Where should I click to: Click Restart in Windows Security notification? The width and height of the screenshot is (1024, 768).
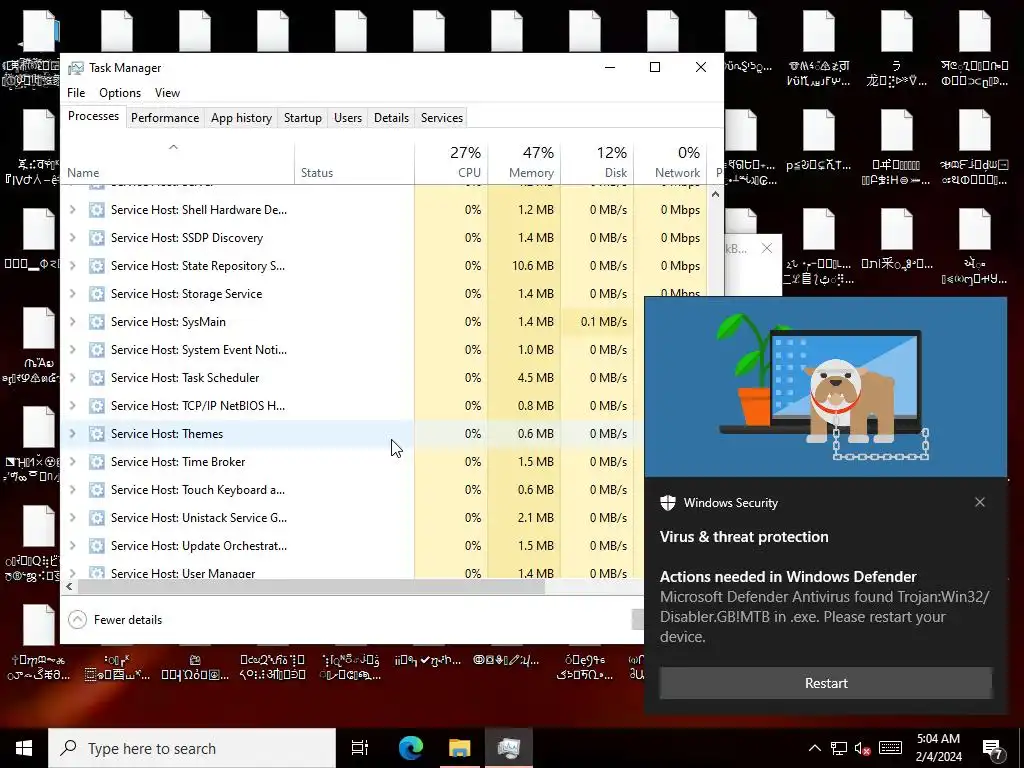[825, 683]
